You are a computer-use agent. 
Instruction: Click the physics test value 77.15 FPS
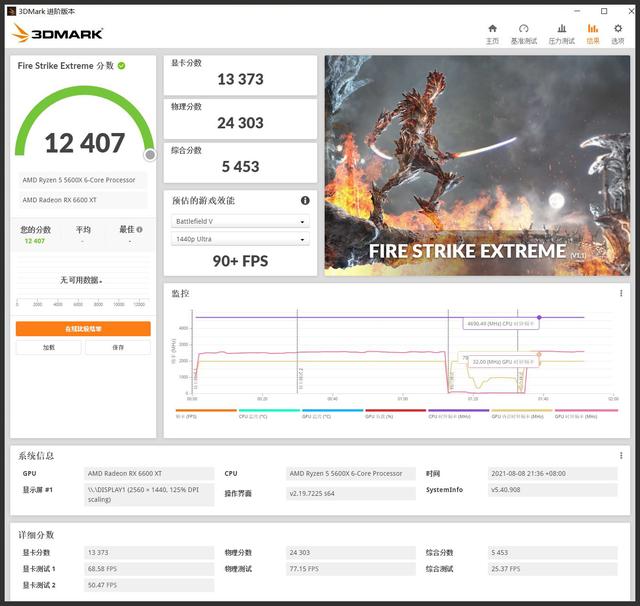(351, 569)
